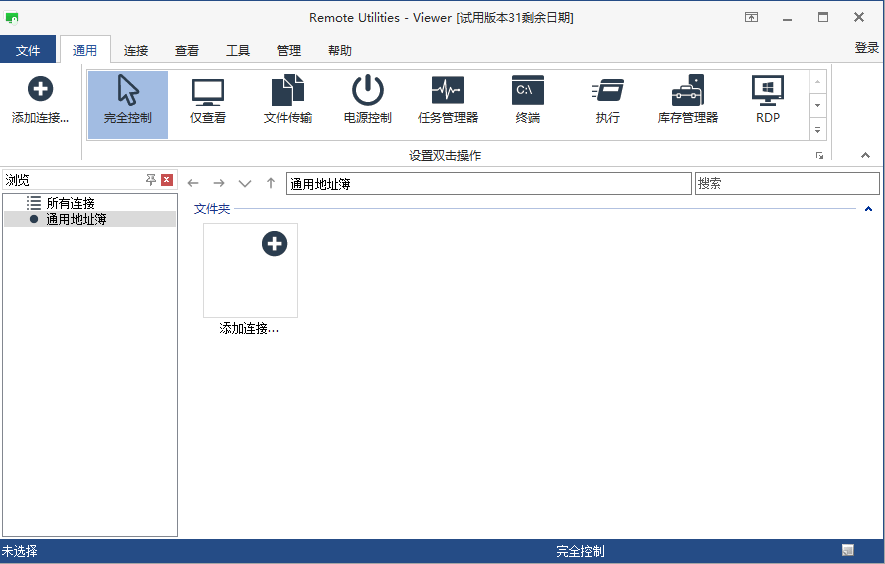This screenshot has width=885, height=564.
Task: Click 添加连接 plus icon in ribbon
Action: [40, 89]
